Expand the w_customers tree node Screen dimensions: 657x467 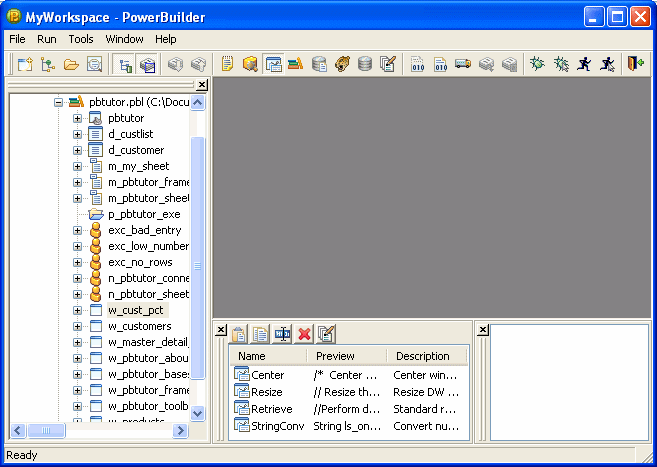tap(78, 326)
